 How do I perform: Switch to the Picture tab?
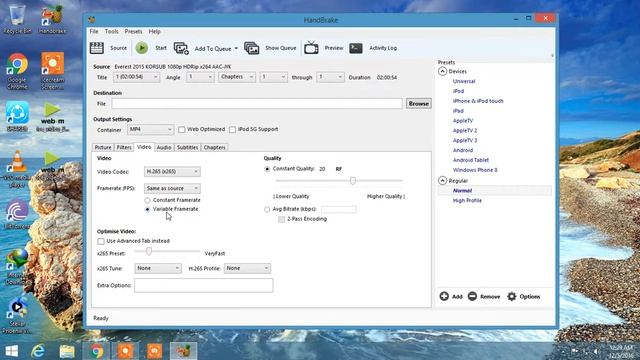[x=103, y=147]
